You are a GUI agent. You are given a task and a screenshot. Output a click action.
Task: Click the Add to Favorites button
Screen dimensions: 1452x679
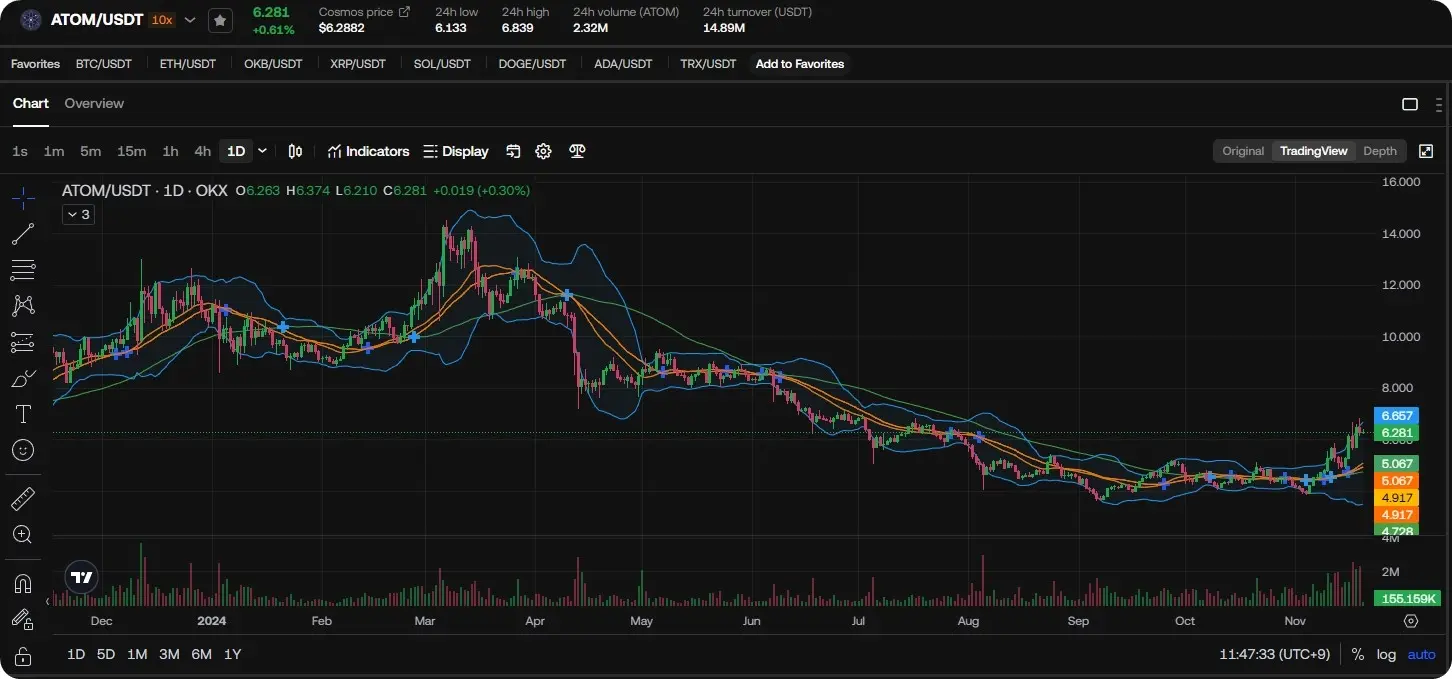pos(800,64)
